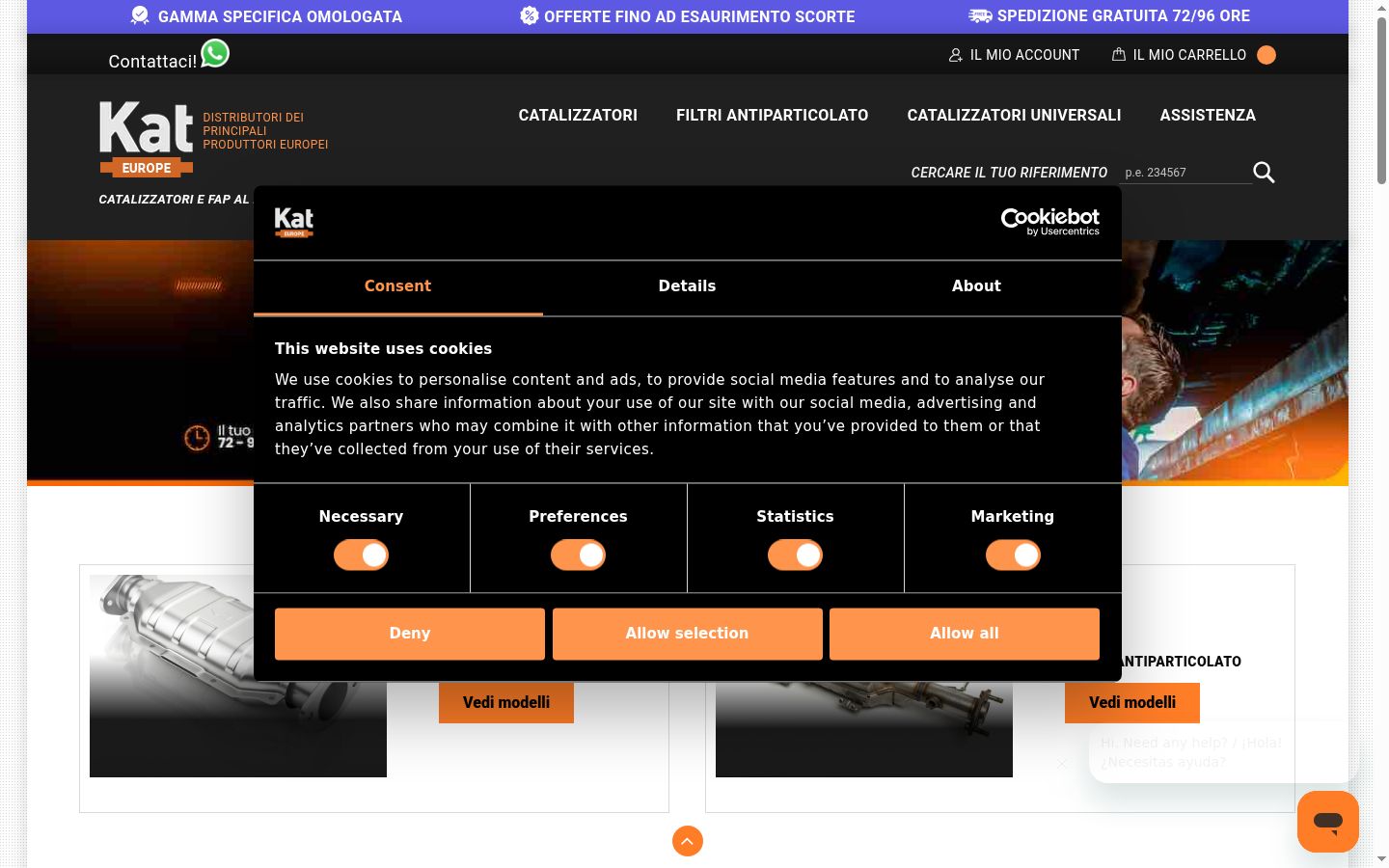Viewport: 1389px width, 868px height.
Task: Click DISTRIBUTORI DEI PRINCIPALI PRODUTTORI EUROPEI tagline
Action: (265, 131)
